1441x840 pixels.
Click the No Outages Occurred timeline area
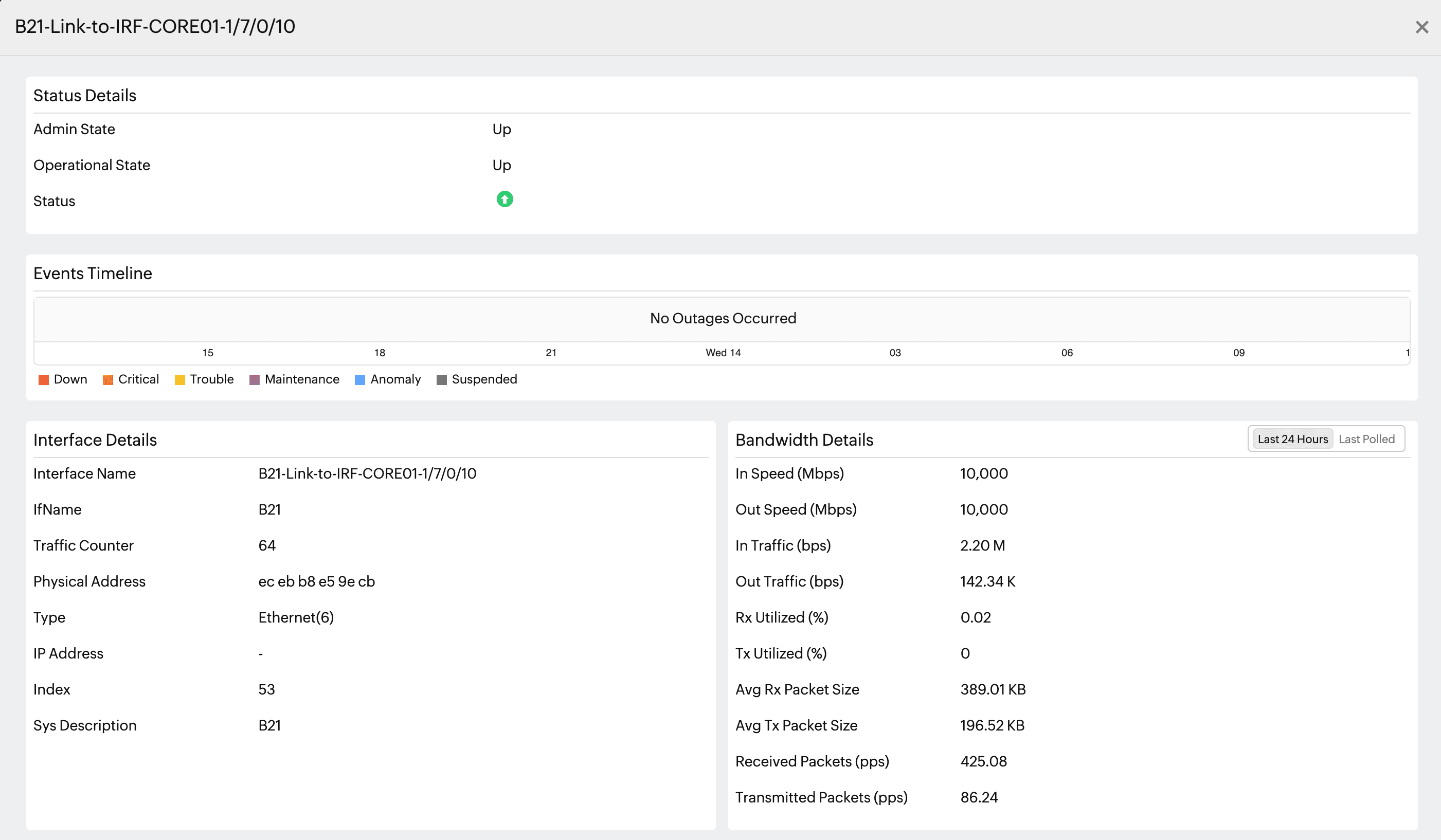pyautogui.click(x=723, y=318)
